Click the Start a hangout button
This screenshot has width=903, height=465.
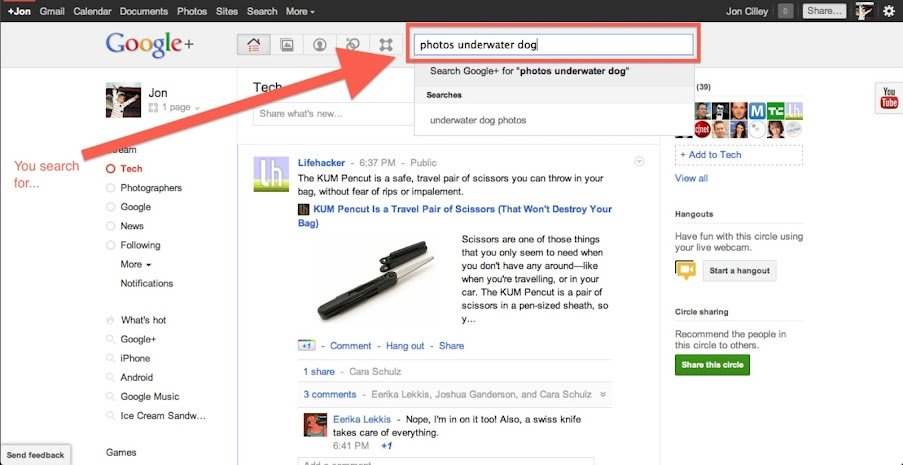tap(739, 270)
